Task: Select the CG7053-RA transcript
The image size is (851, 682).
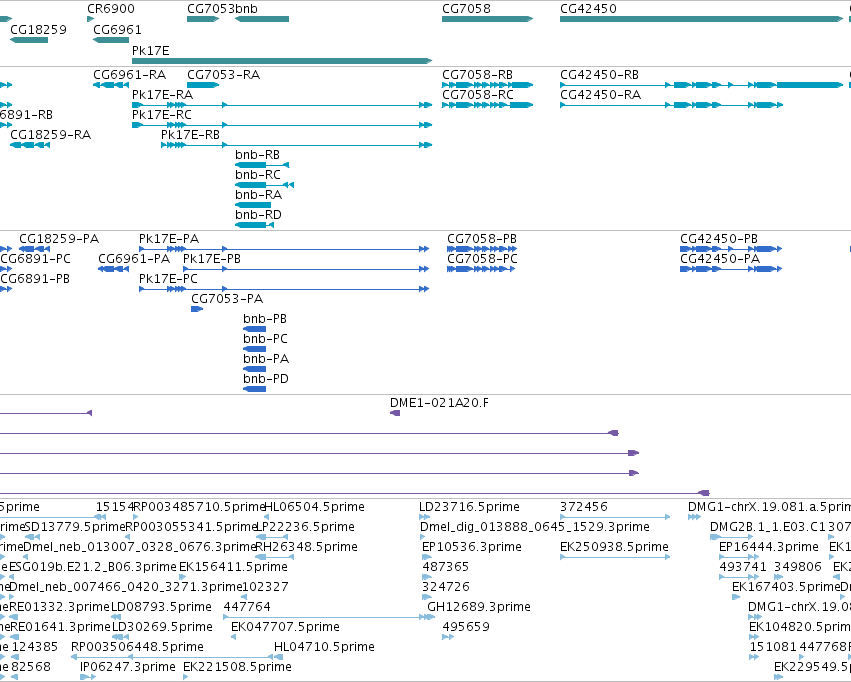Action: coord(203,85)
